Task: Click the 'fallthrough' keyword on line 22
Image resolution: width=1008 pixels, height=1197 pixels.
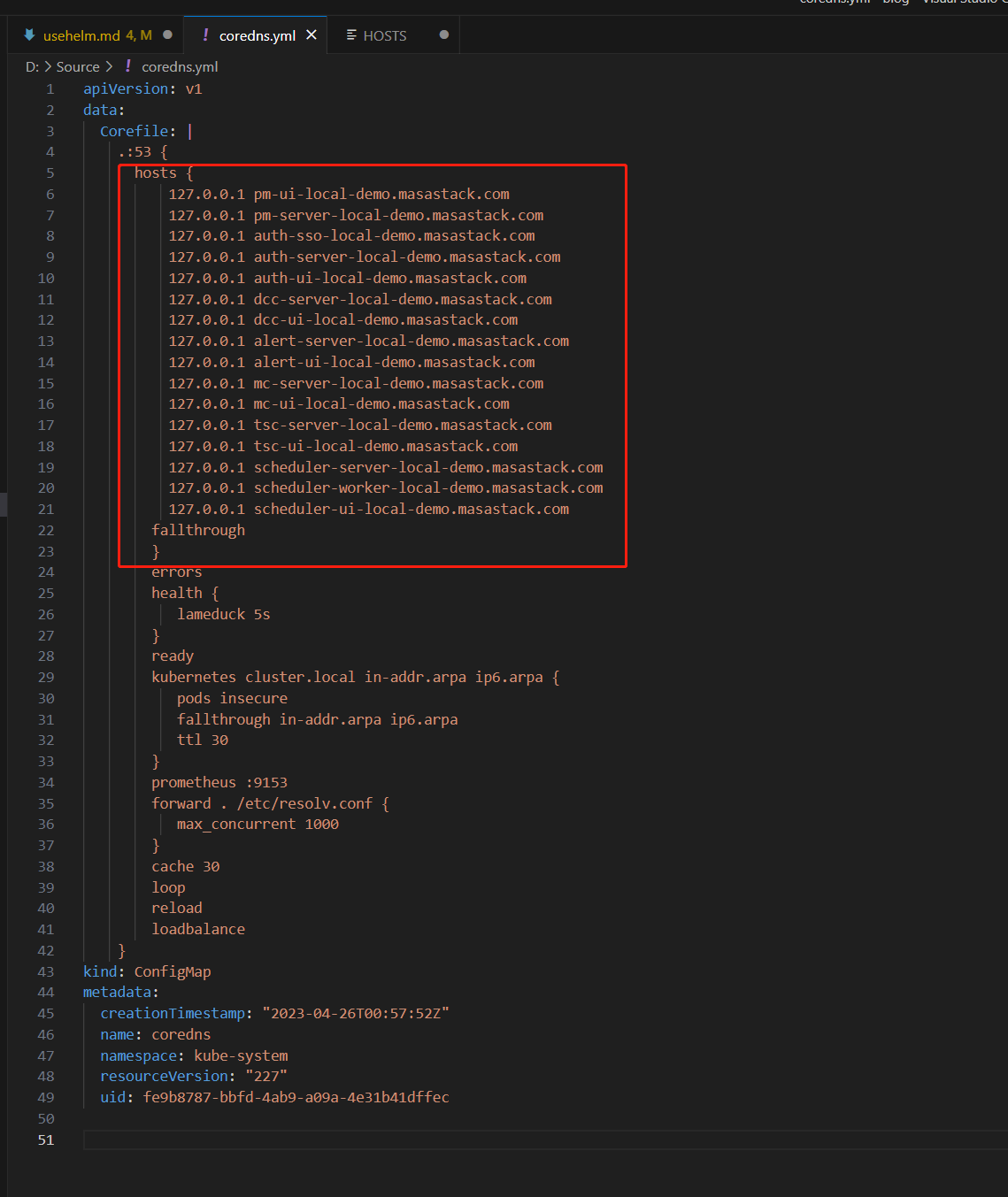Action: pos(198,530)
